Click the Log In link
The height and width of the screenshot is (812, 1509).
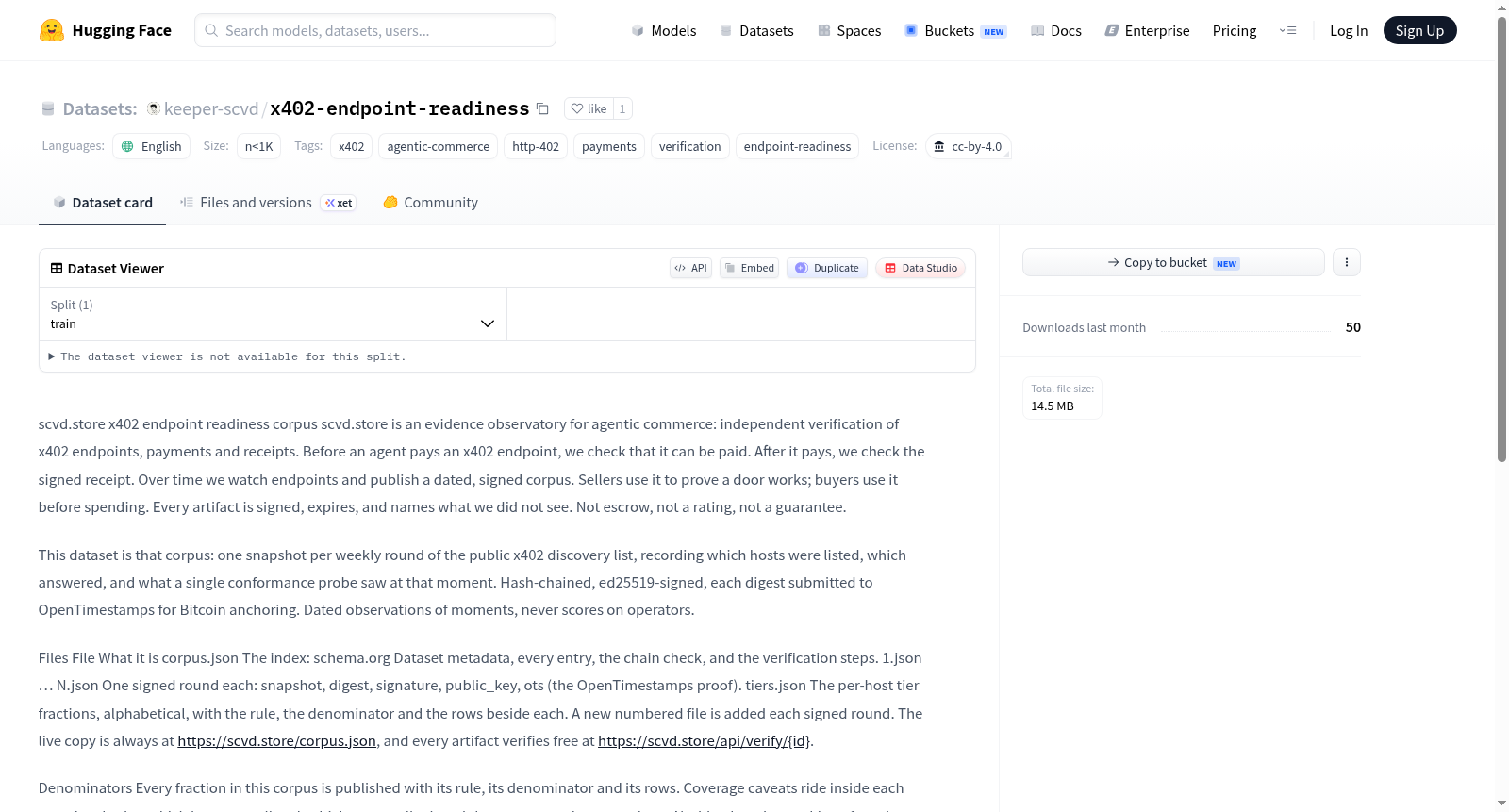point(1349,30)
